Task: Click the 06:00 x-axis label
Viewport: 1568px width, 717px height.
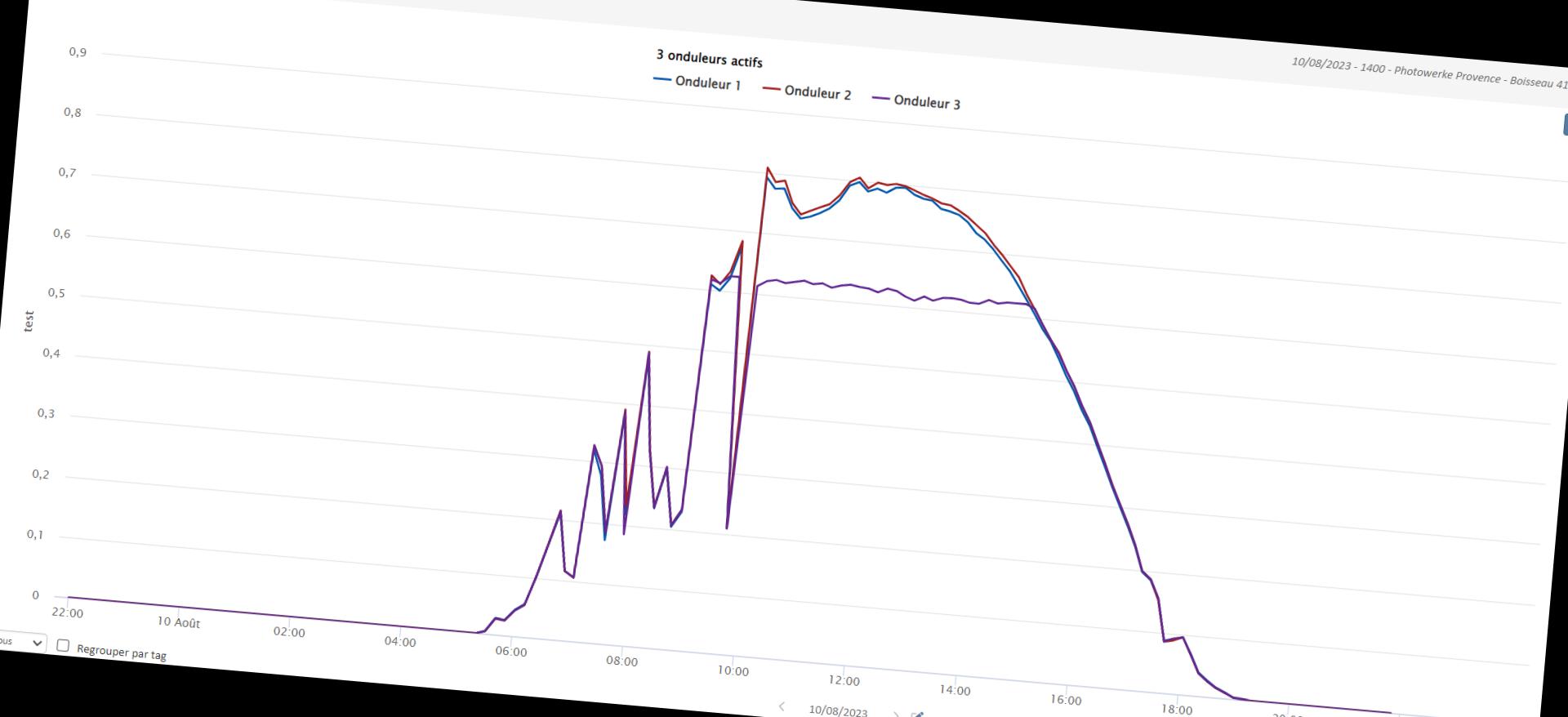Action: coord(511,652)
